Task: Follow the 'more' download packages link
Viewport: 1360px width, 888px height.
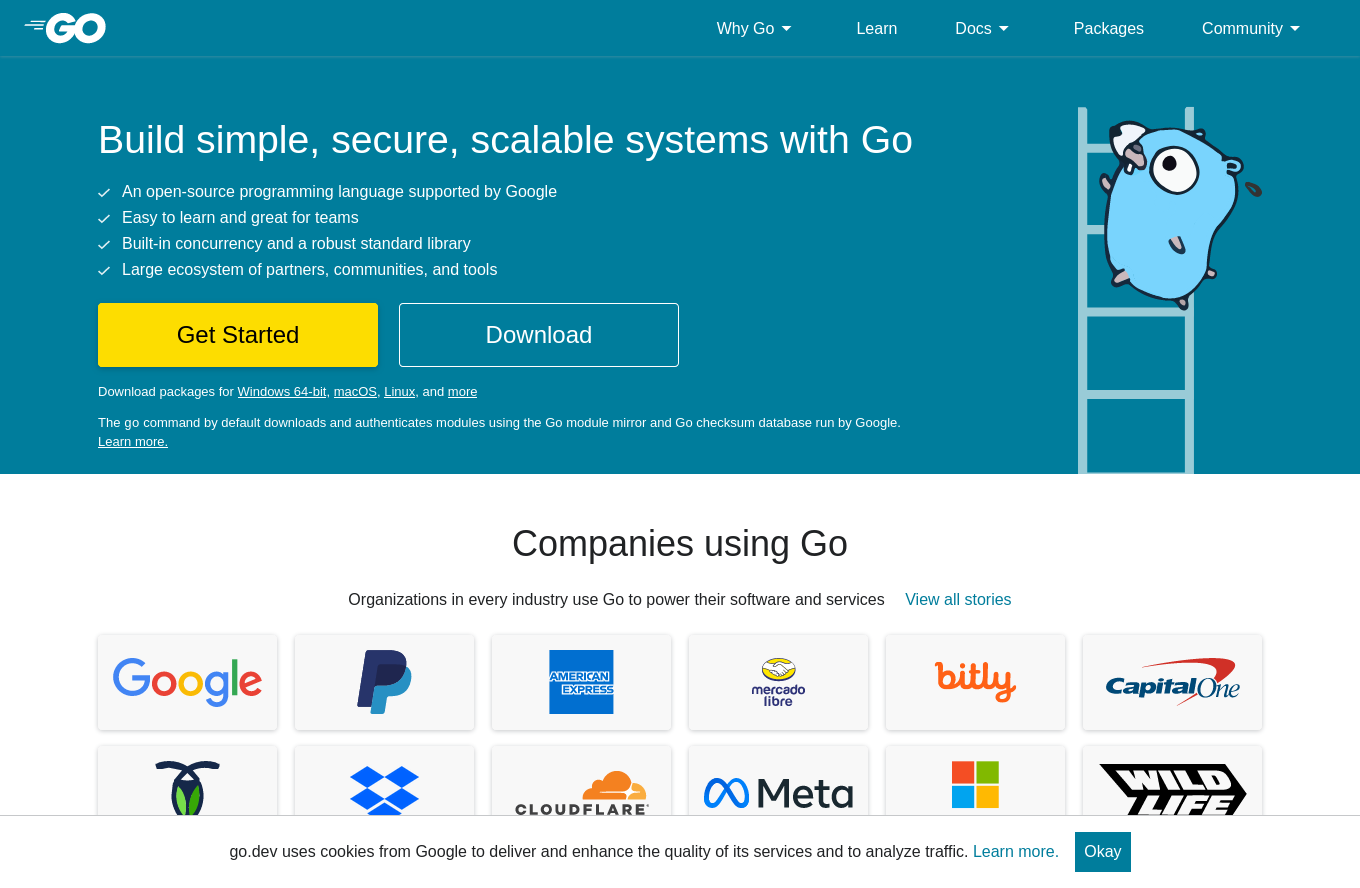Action: click(x=462, y=392)
